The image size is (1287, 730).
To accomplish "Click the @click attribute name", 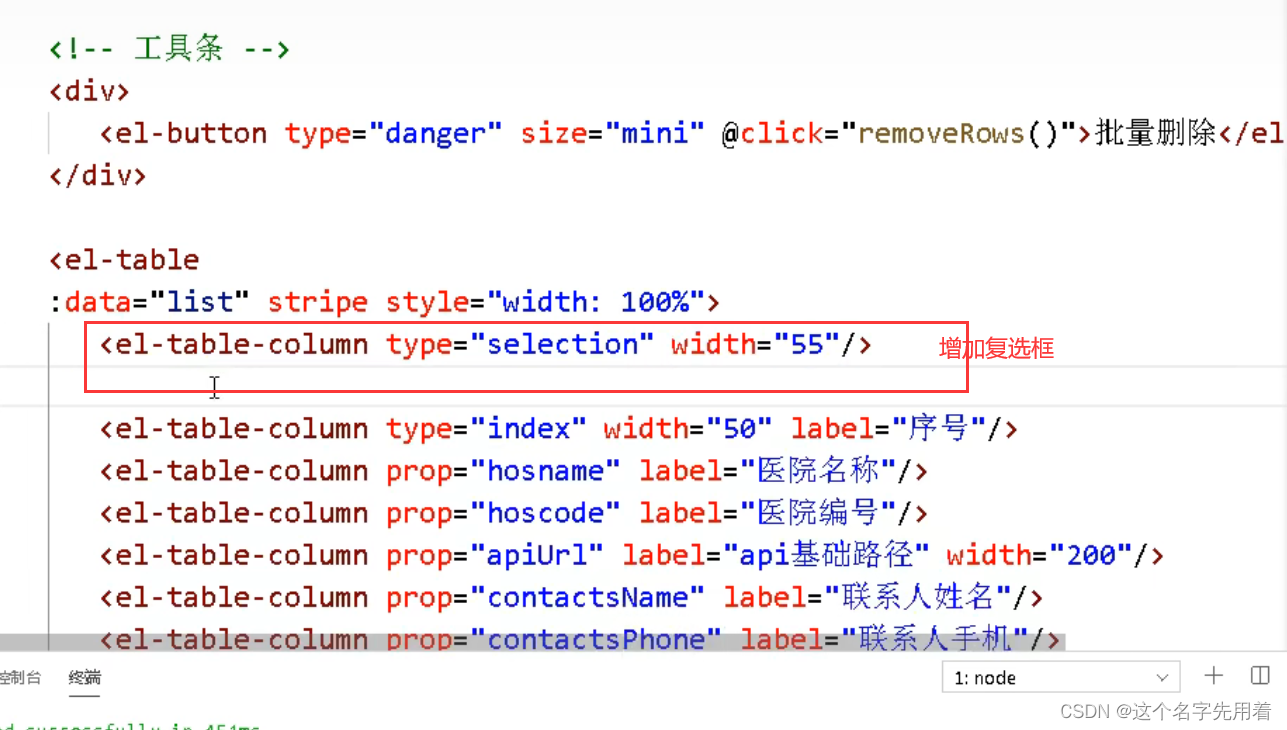I will pos(771,133).
